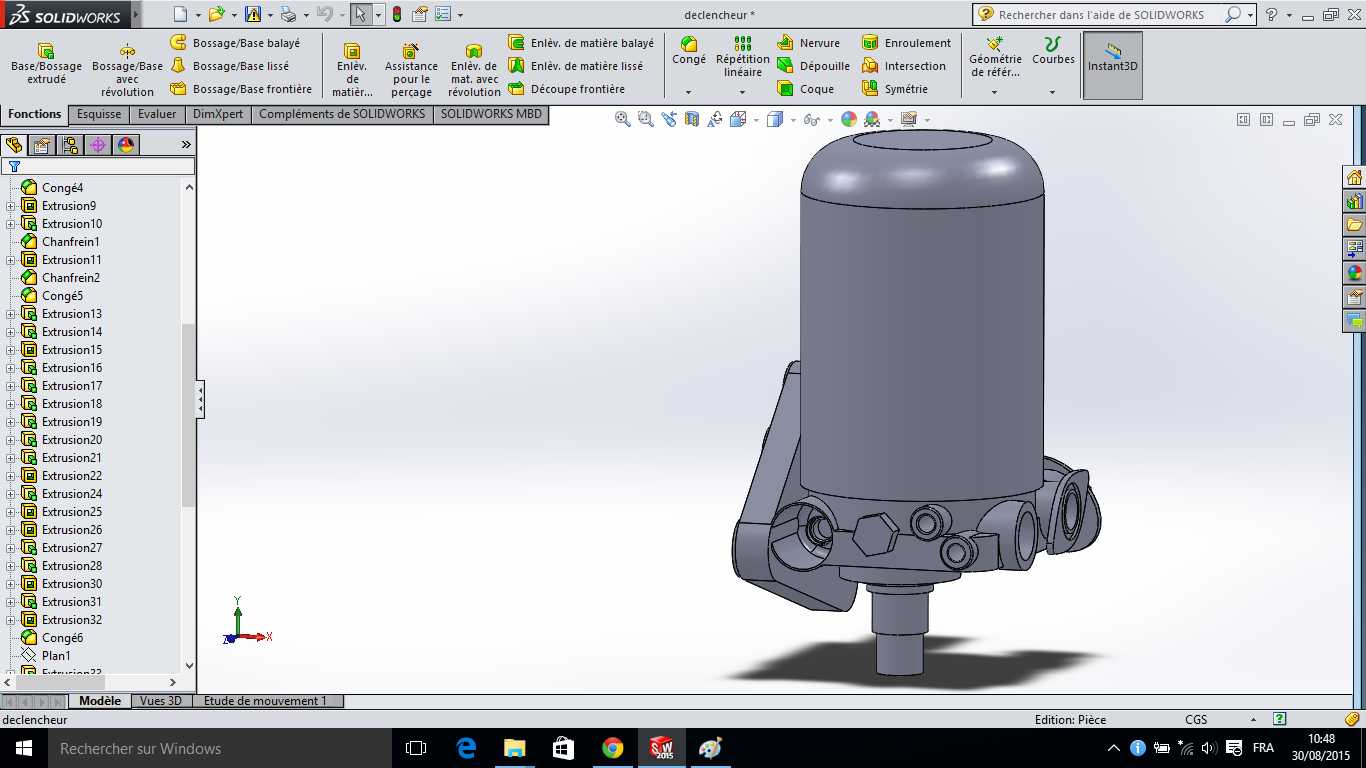Select the Répétition linéaire tool
This screenshot has height=768, width=1366.
tap(743, 57)
